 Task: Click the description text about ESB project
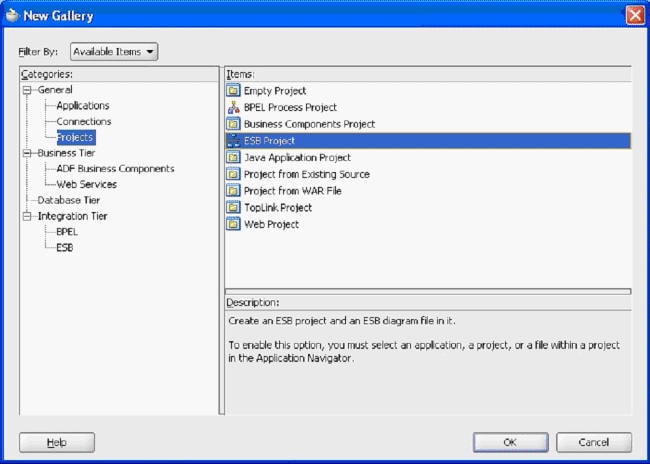click(342, 321)
